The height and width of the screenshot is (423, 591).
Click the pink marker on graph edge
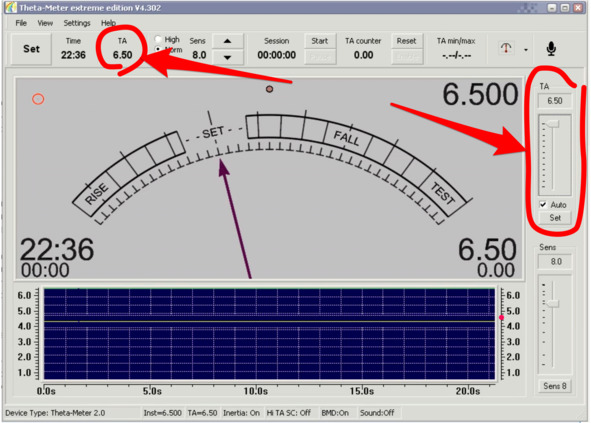501,318
